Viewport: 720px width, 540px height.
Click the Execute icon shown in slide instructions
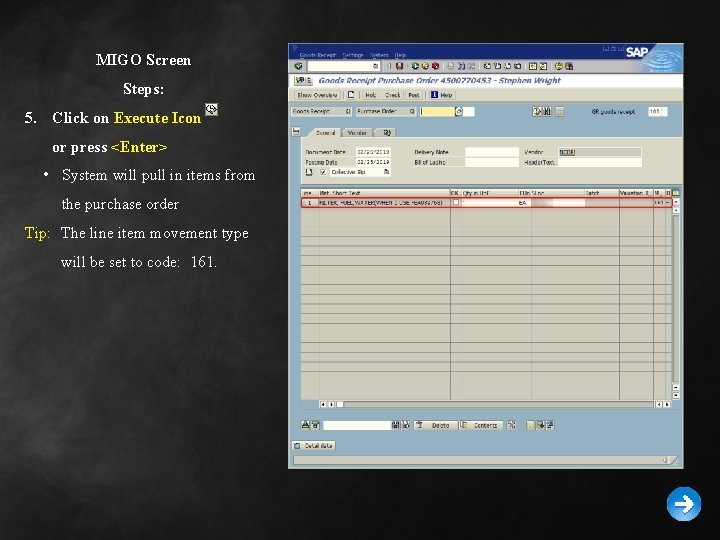211,109
